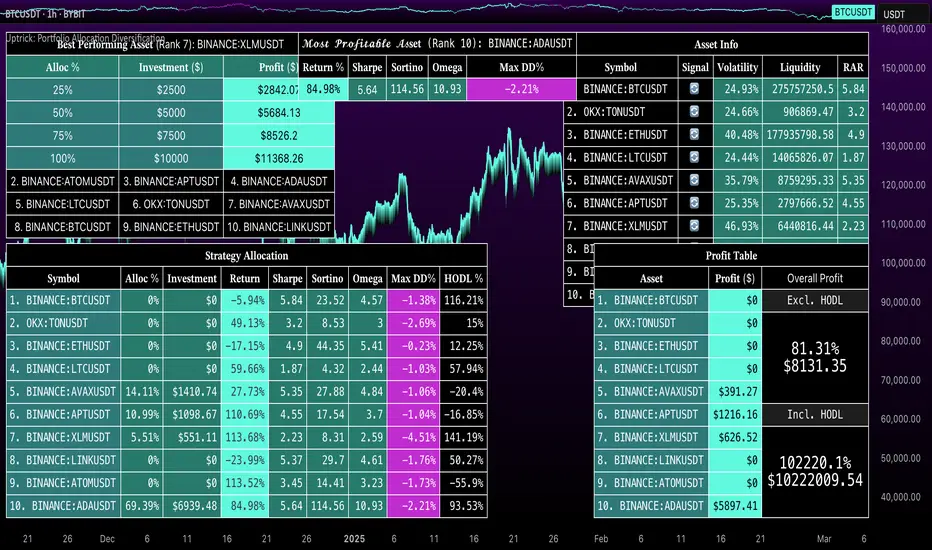Click the $5897.41 profit for ADAUSDT
This screenshot has height=550, width=932.
(735, 506)
